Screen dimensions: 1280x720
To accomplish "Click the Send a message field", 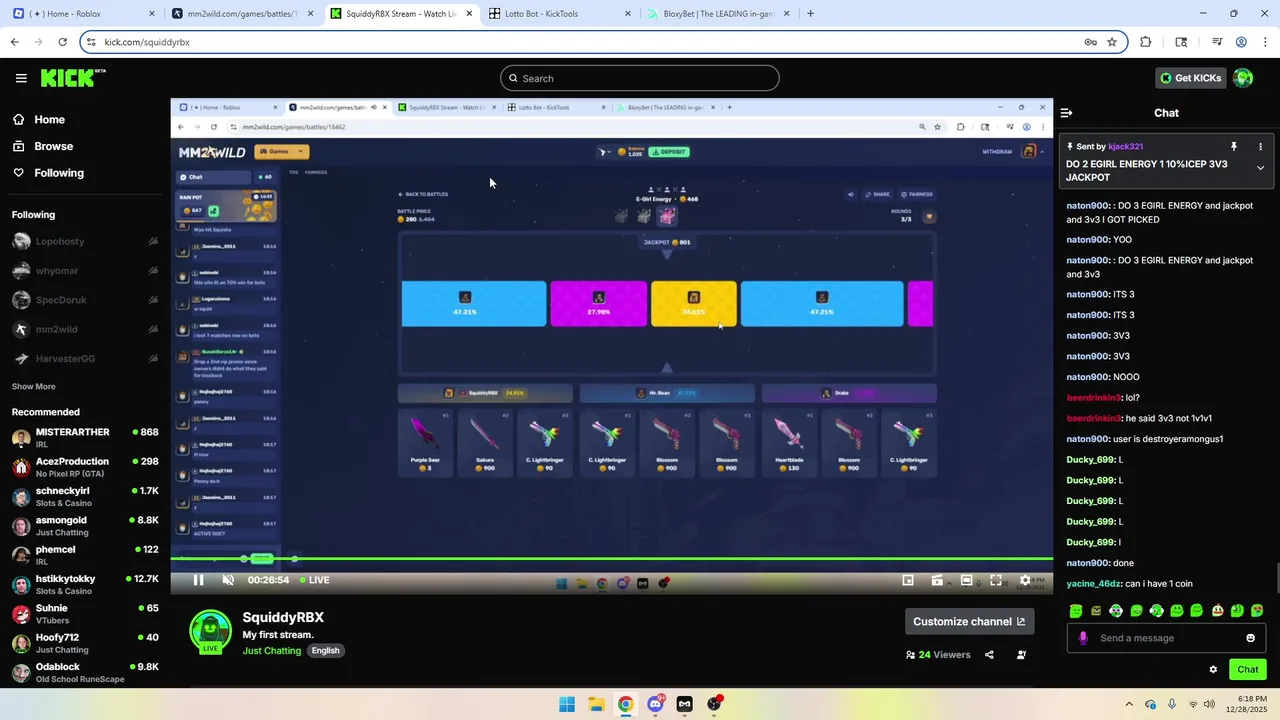I will [x=1165, y=638].
